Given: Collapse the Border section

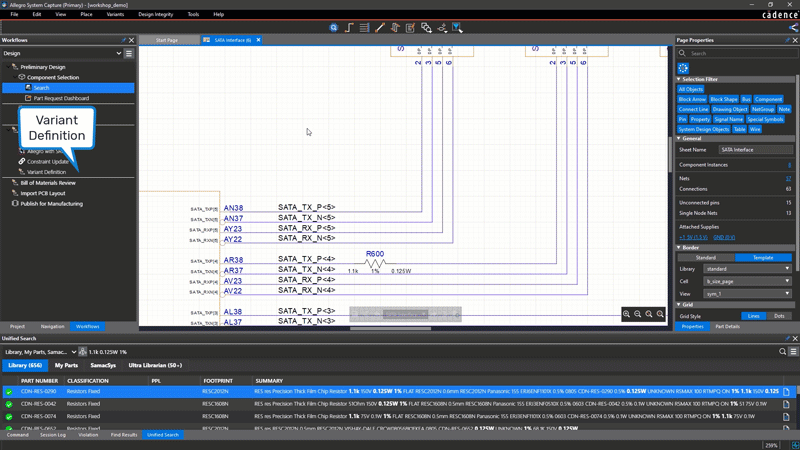Looking at the screenshot, I should coord(679,247).
